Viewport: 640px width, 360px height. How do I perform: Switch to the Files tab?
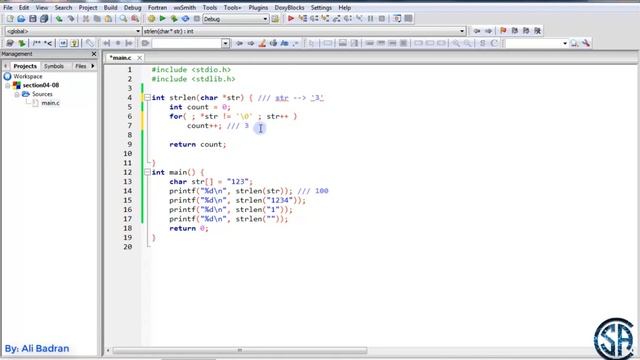pyautogui.click(x=80, y=66)
